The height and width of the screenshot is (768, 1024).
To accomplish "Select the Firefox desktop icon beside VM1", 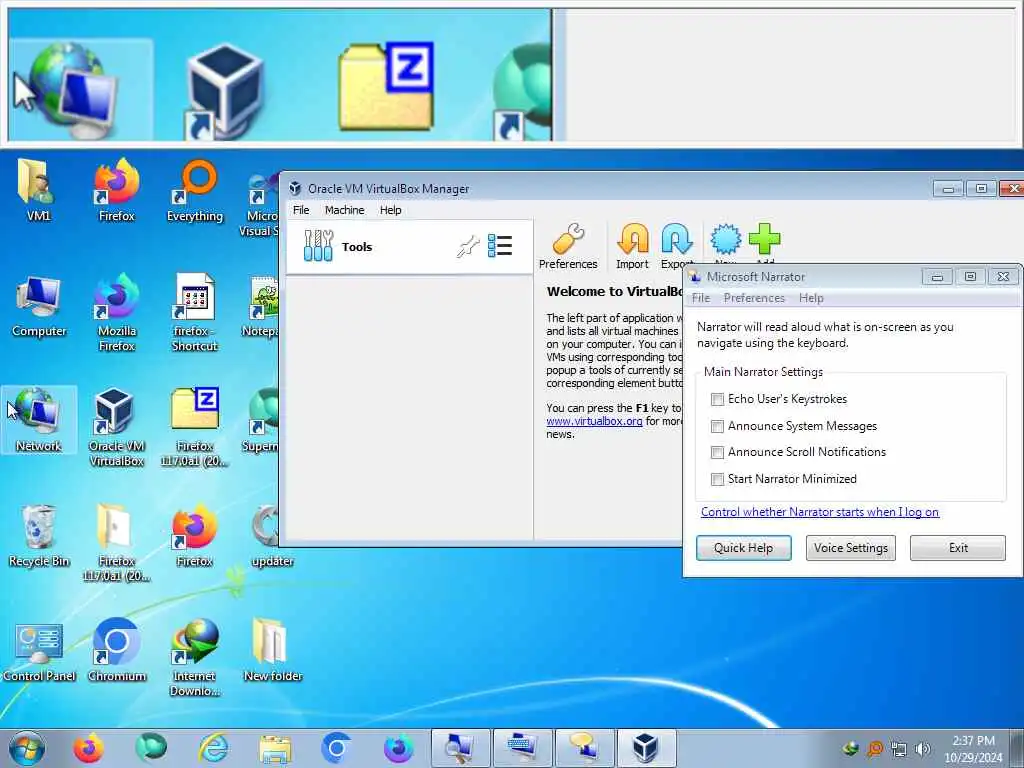I will (116, 189).
